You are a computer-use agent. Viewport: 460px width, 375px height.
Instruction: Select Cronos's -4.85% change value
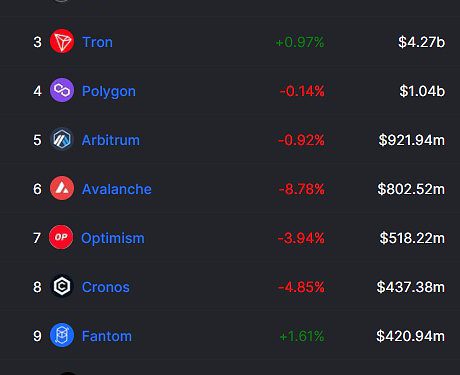coord(301,287)
